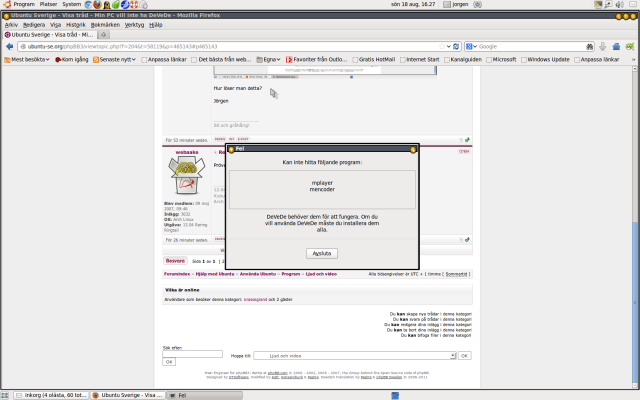The image size is (640, 400).
Task: Click the green leaf launcher in top panel
Action: point(116,5)
